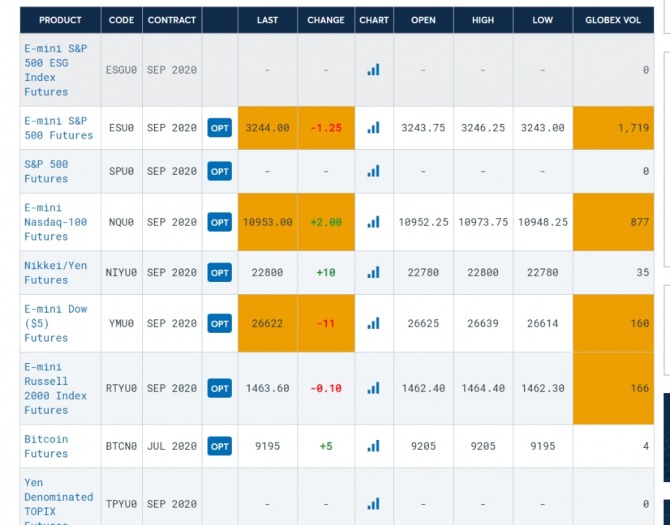
Task: Click the PRODUCT column header
Action: [60, 20]
